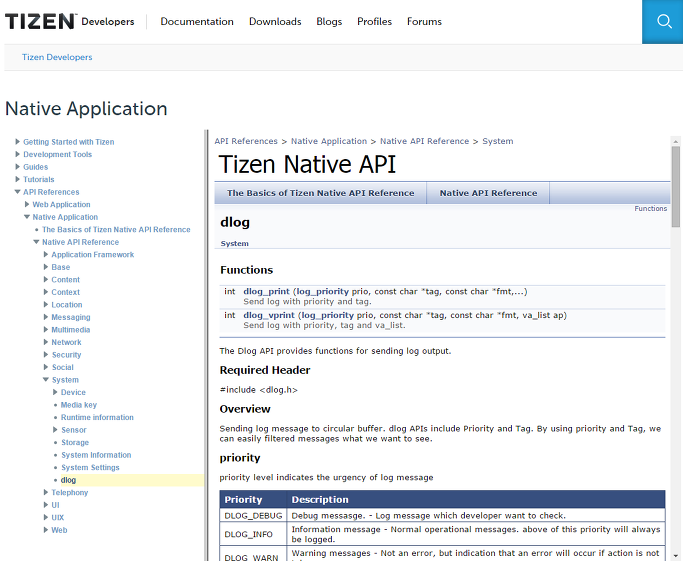Open the Forums menu item

(424, 21)
